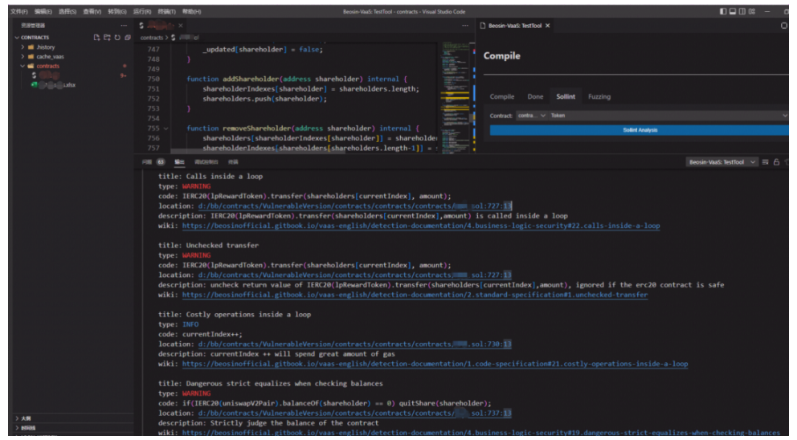Select the Solint tab
Screen dimensions: 797x440
coord(566,97)
